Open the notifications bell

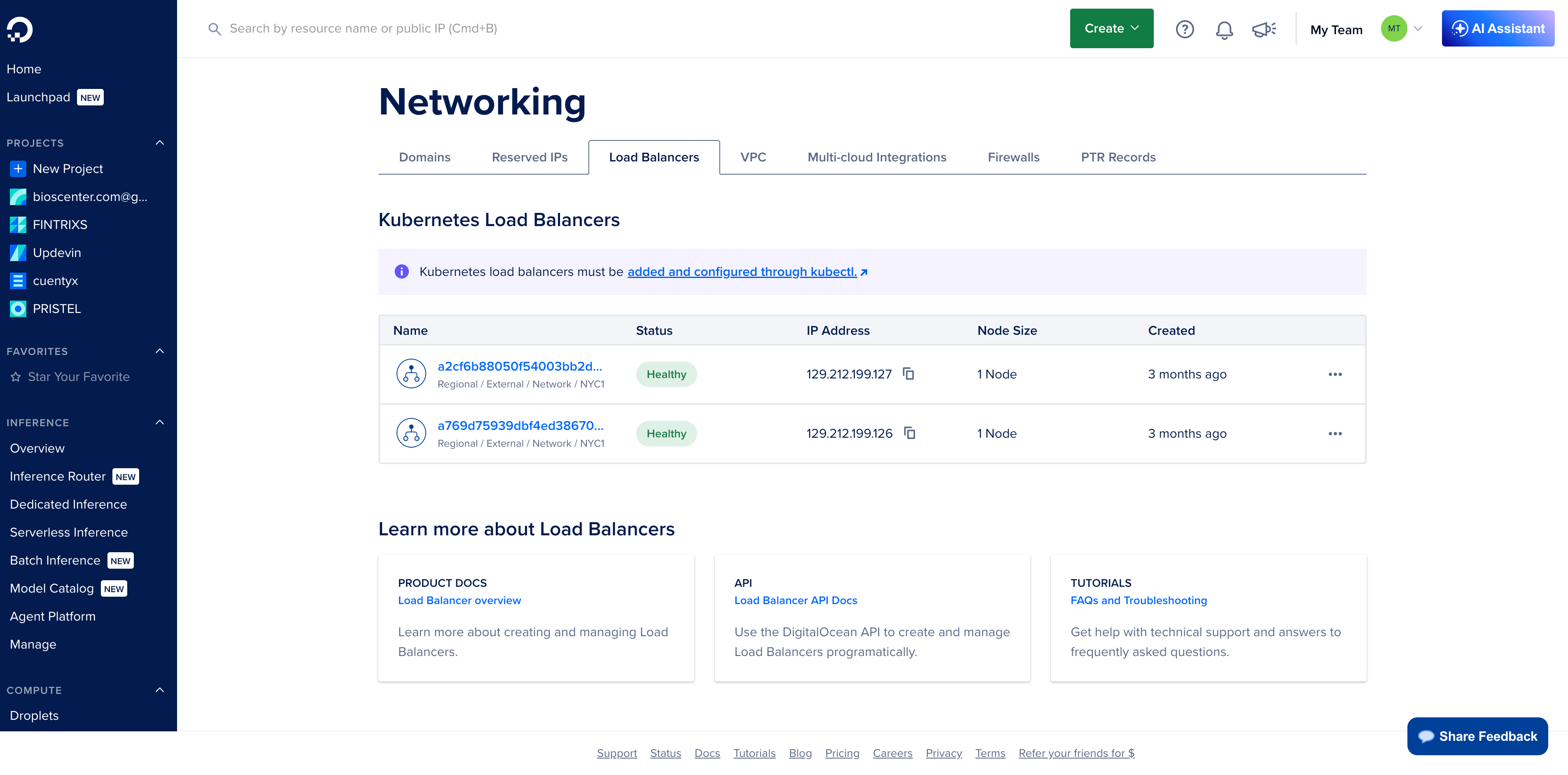[x=1224, y=29]
